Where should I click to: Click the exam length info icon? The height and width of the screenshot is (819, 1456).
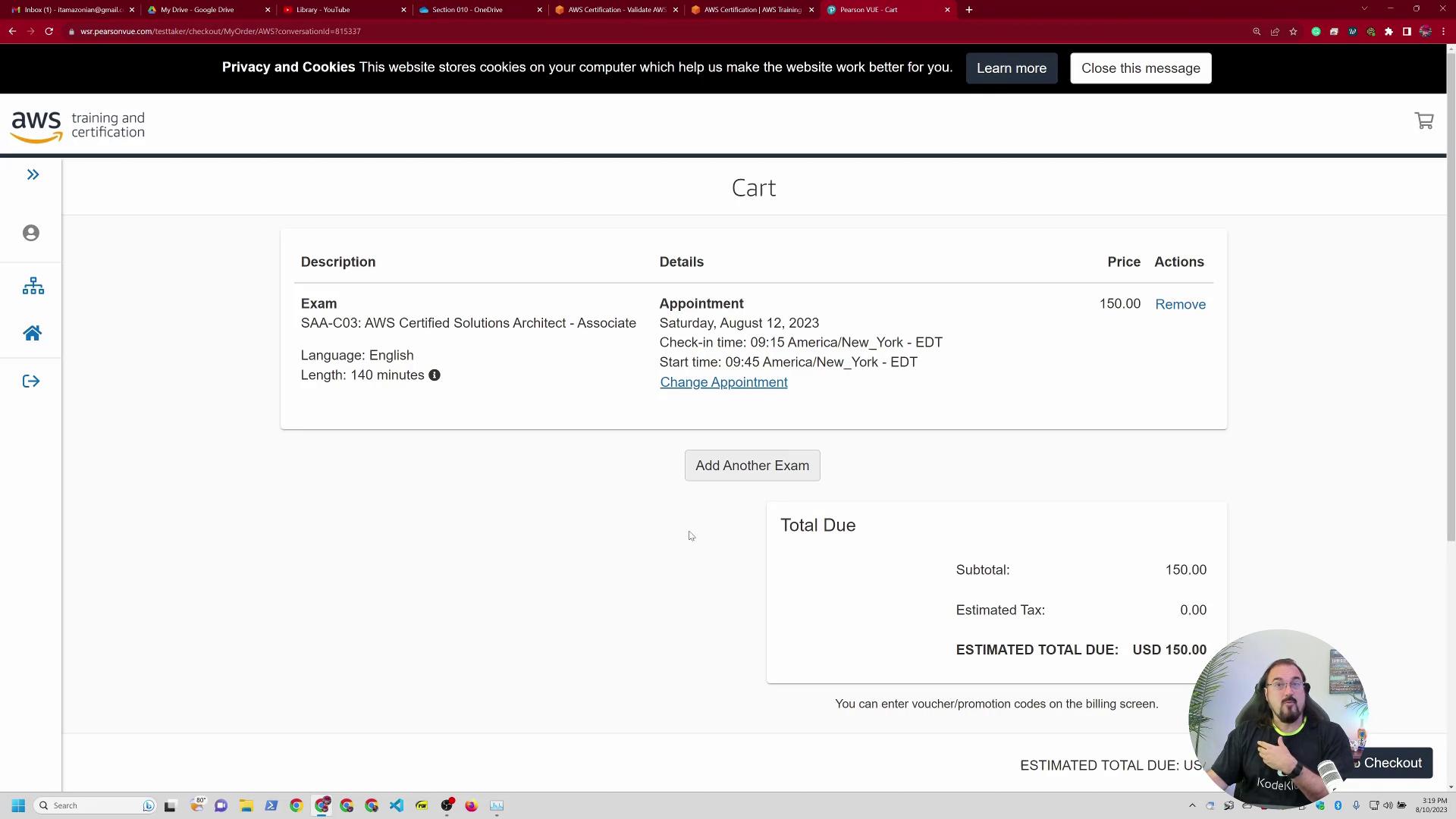coord(435,375)
